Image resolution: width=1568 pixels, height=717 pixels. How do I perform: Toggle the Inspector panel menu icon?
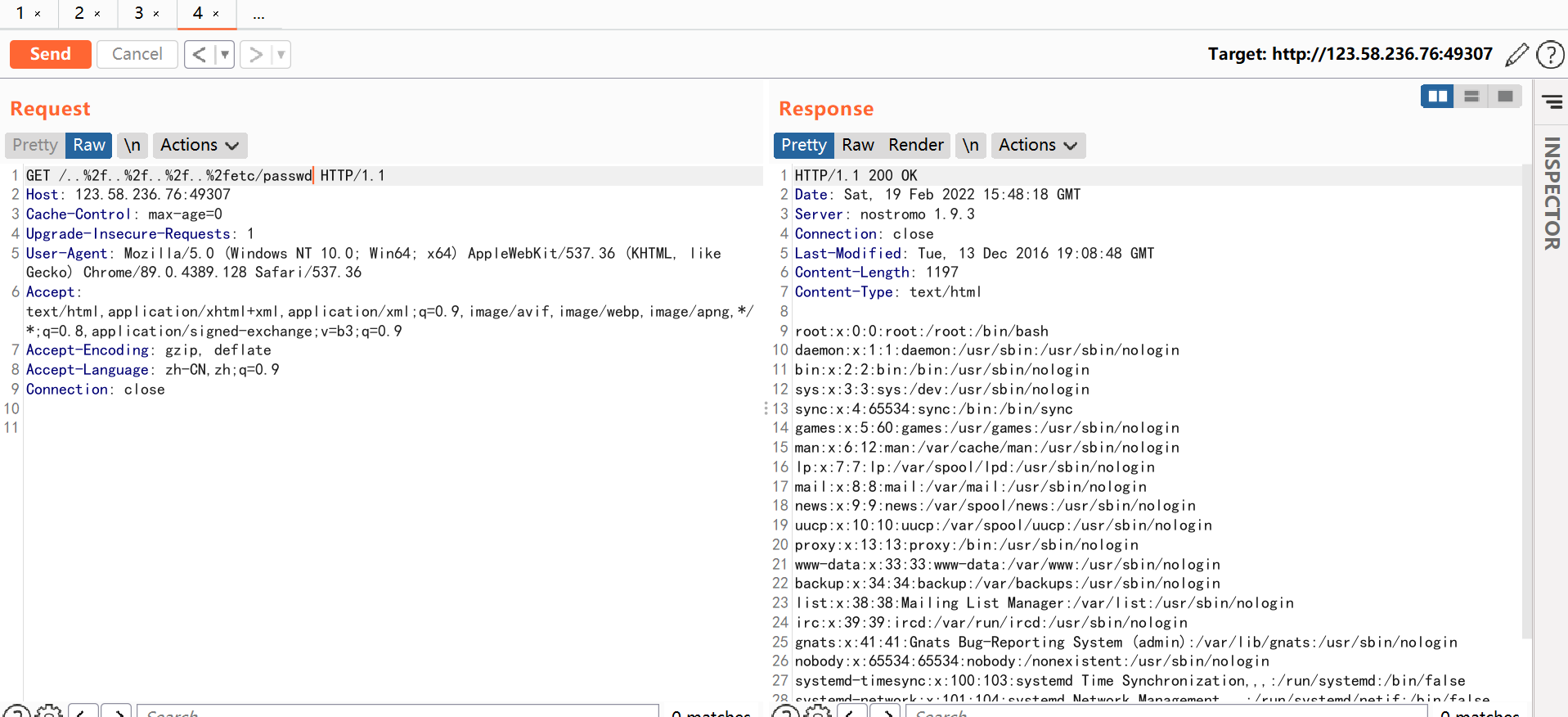(1552, 101)
